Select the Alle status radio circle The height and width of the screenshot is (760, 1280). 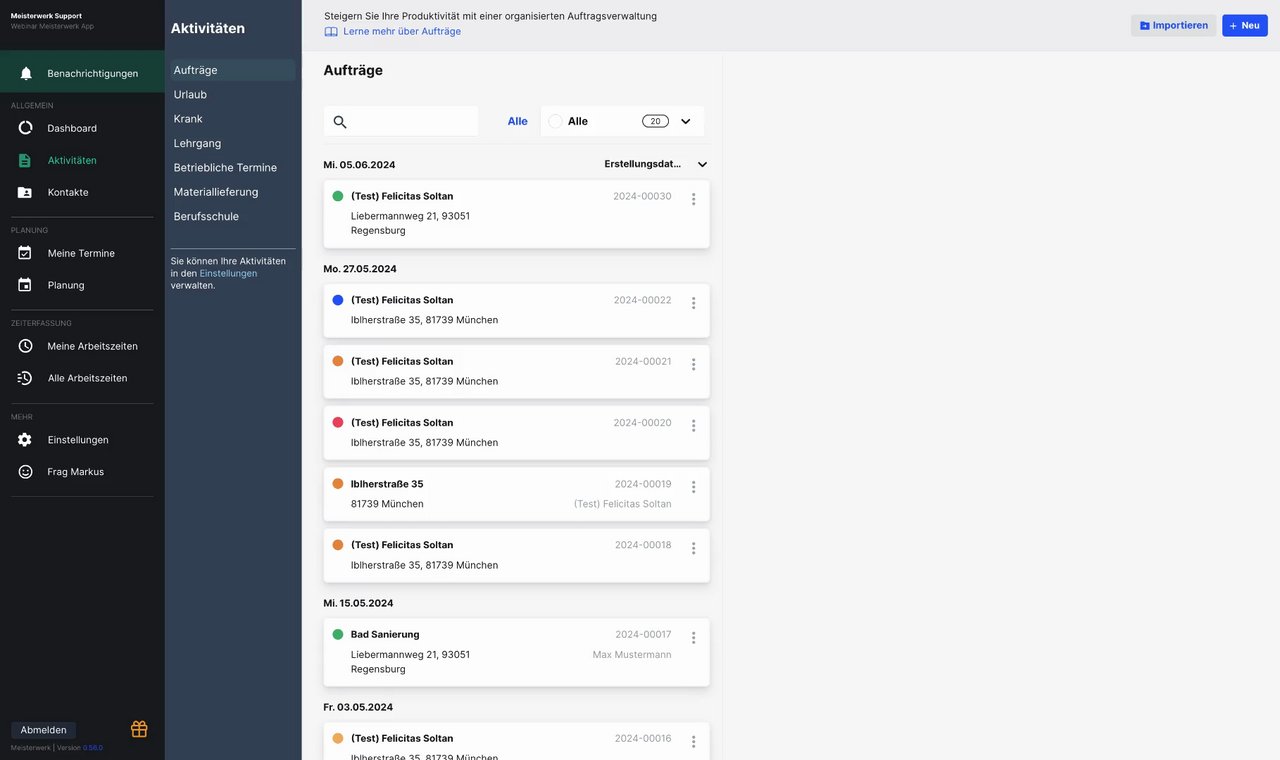pyautogui.click(x=555, y=121)
